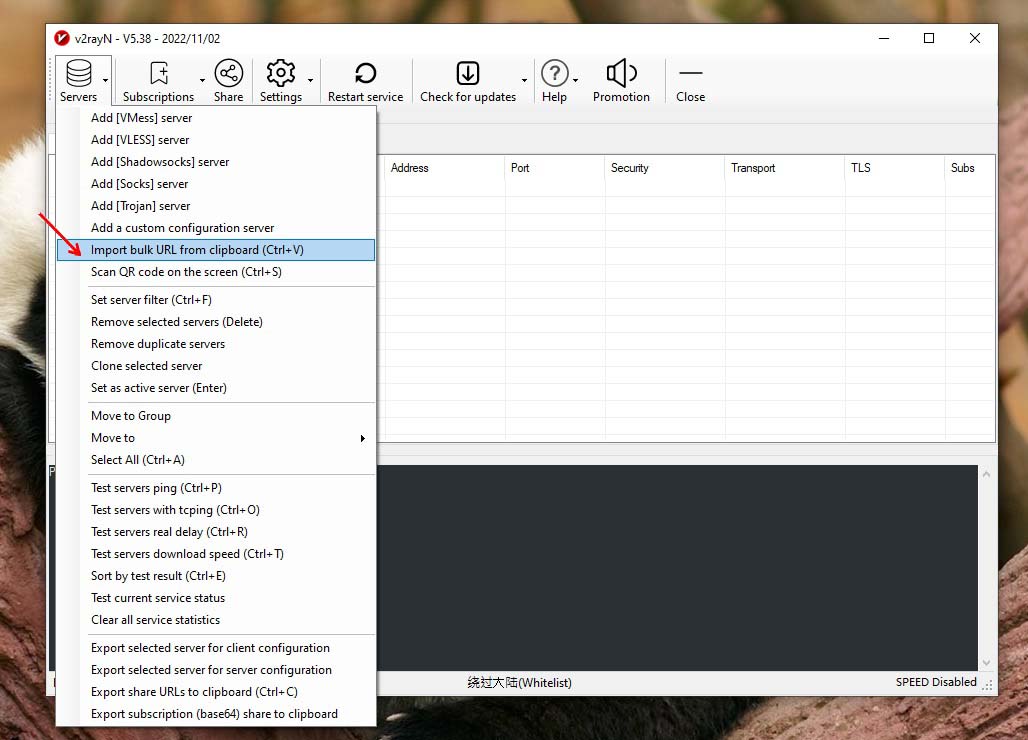The image size is (1028, 740).
Task: Expand the Check for updates dropdown arrow
Action: click(x=524, y=80)
